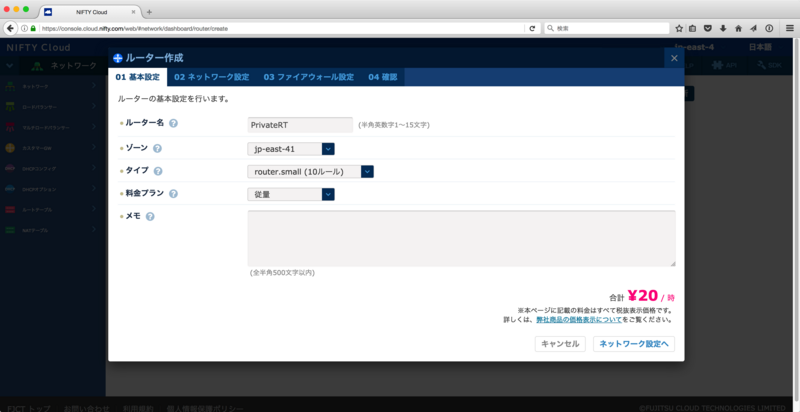Reload the page with the refresh icon
The height and width of the screenshot is (412, 800).
[532, 29]
